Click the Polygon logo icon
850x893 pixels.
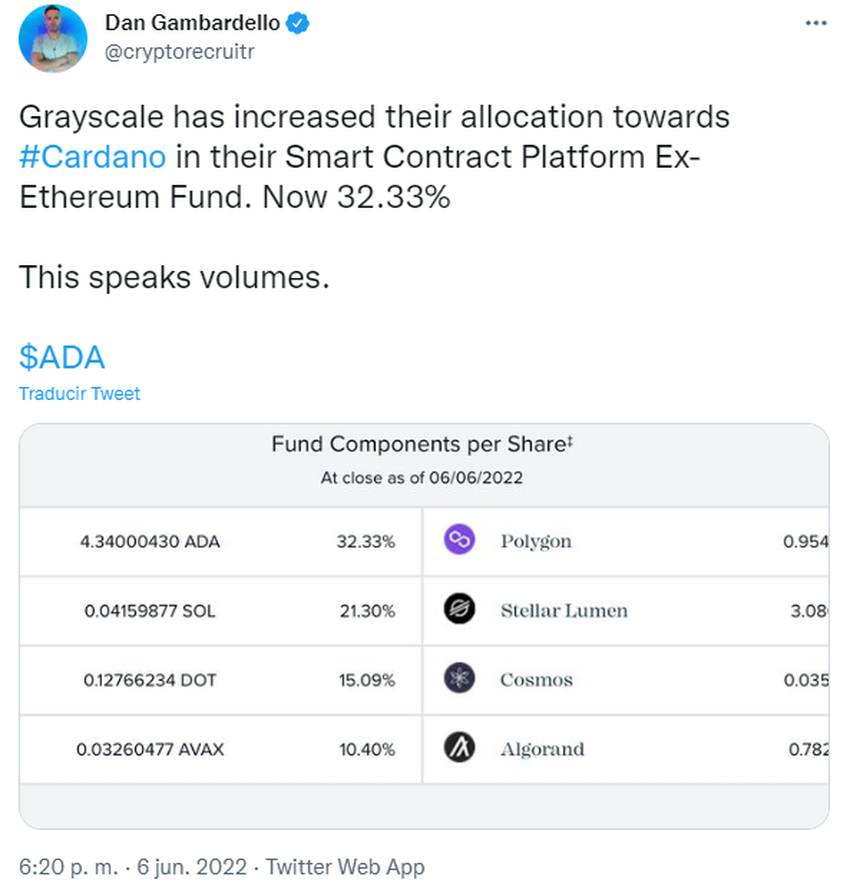tap(459, 541)
